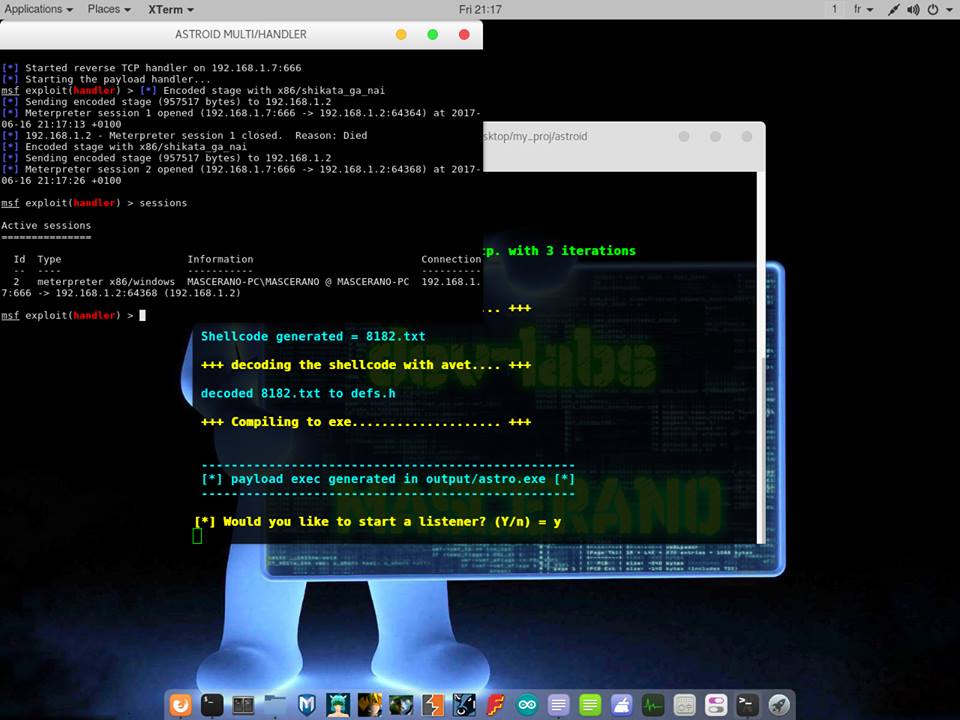
Task: Click the network connection icon in top bar
Action: tap(894, 10)
